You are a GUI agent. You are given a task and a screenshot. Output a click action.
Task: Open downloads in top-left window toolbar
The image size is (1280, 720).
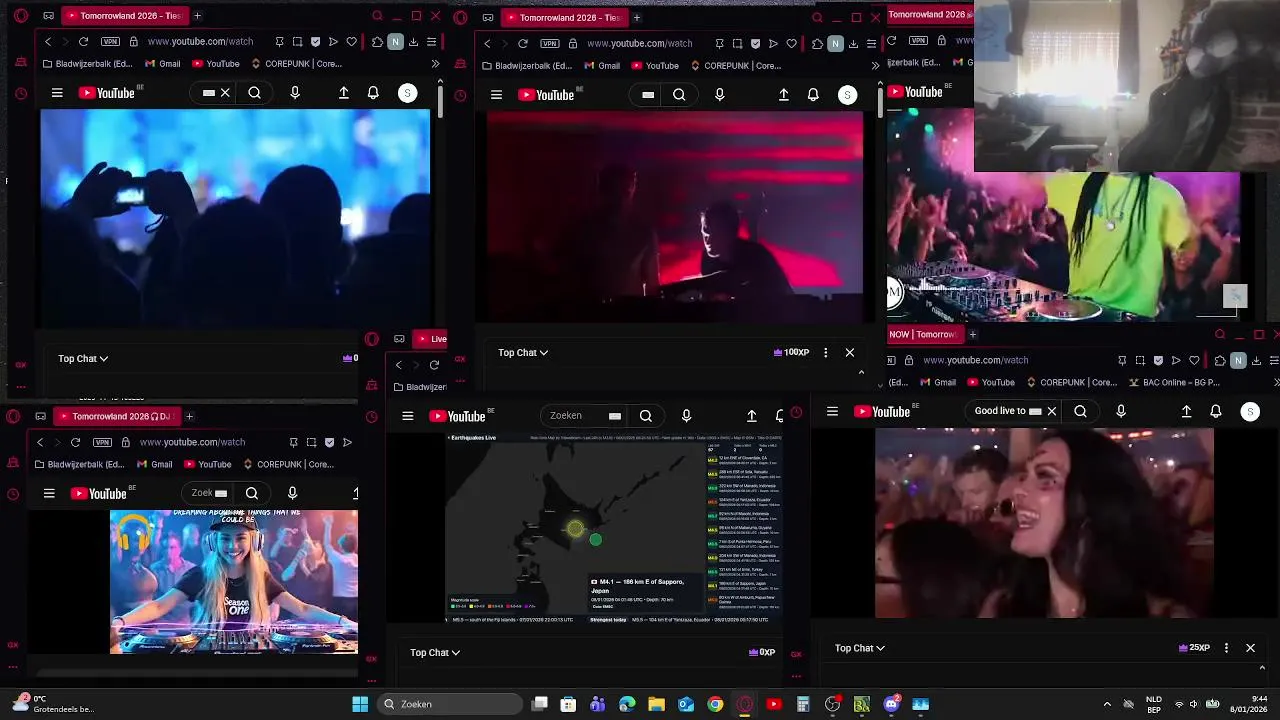coord(413,42)
